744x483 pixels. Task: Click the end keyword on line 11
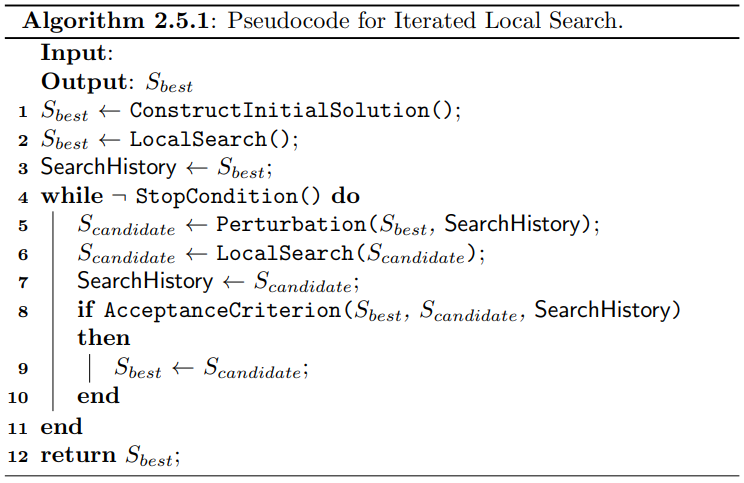[x=61, y=426]
